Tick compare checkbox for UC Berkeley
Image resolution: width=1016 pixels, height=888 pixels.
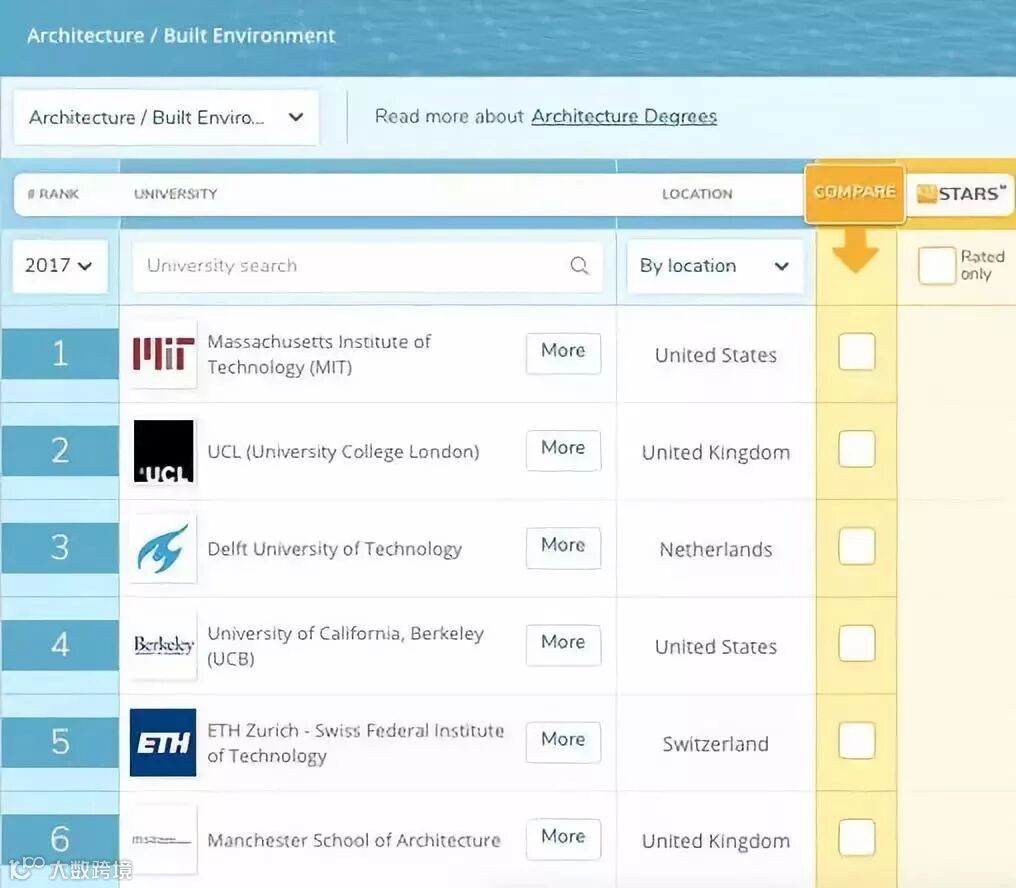[x=857, y=643]
